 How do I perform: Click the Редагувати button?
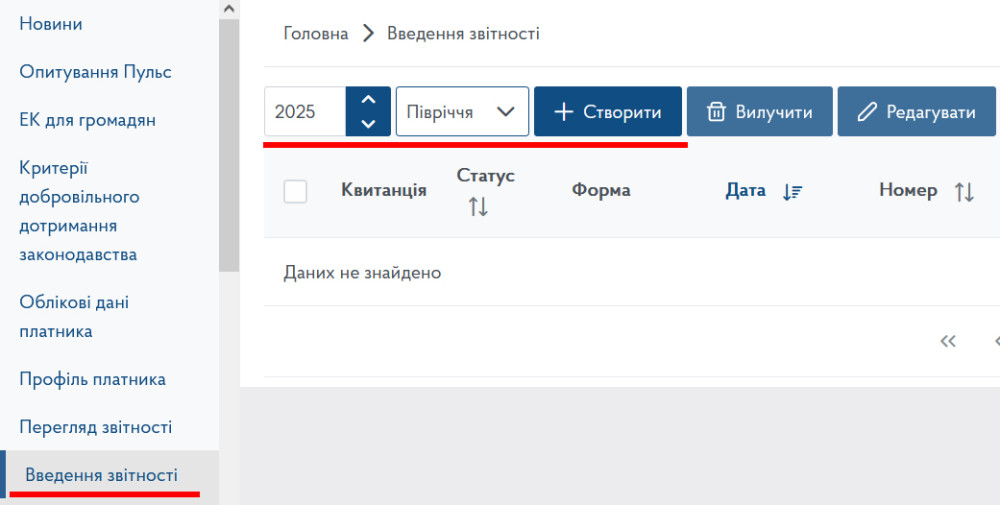[x=917, y=112]
